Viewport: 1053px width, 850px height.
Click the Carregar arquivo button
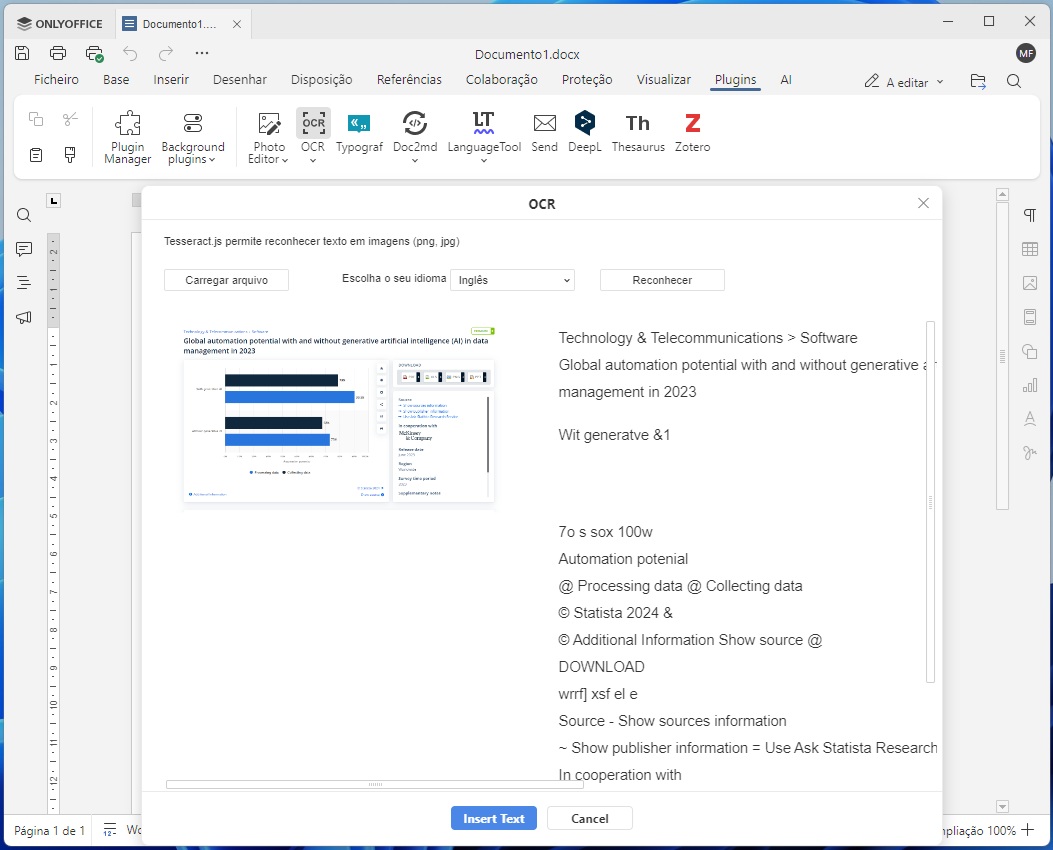[226, 280]
